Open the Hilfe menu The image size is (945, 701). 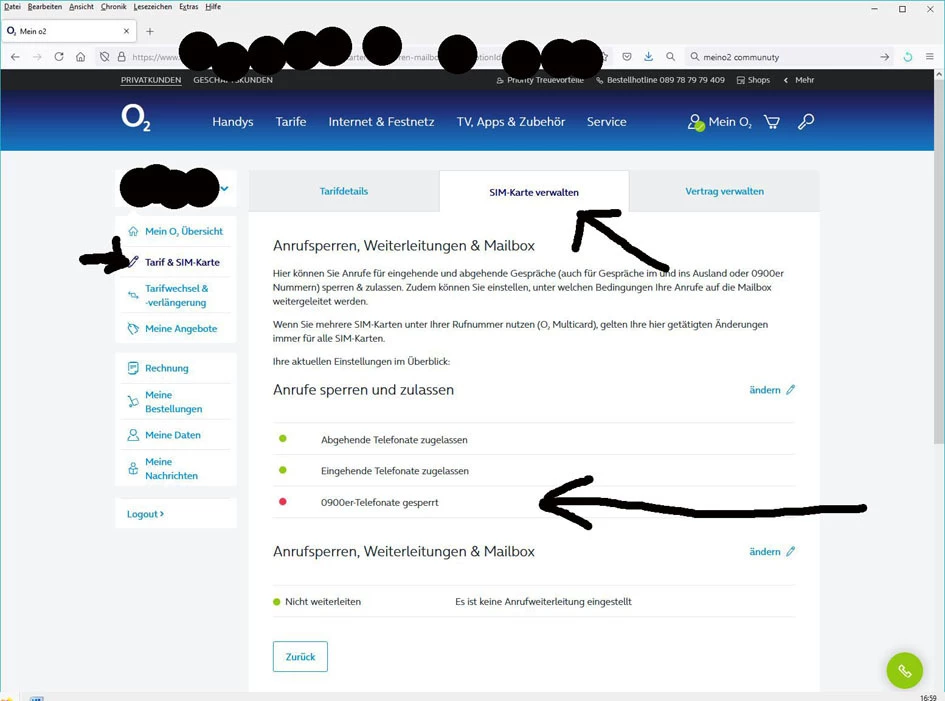[213, 7]
